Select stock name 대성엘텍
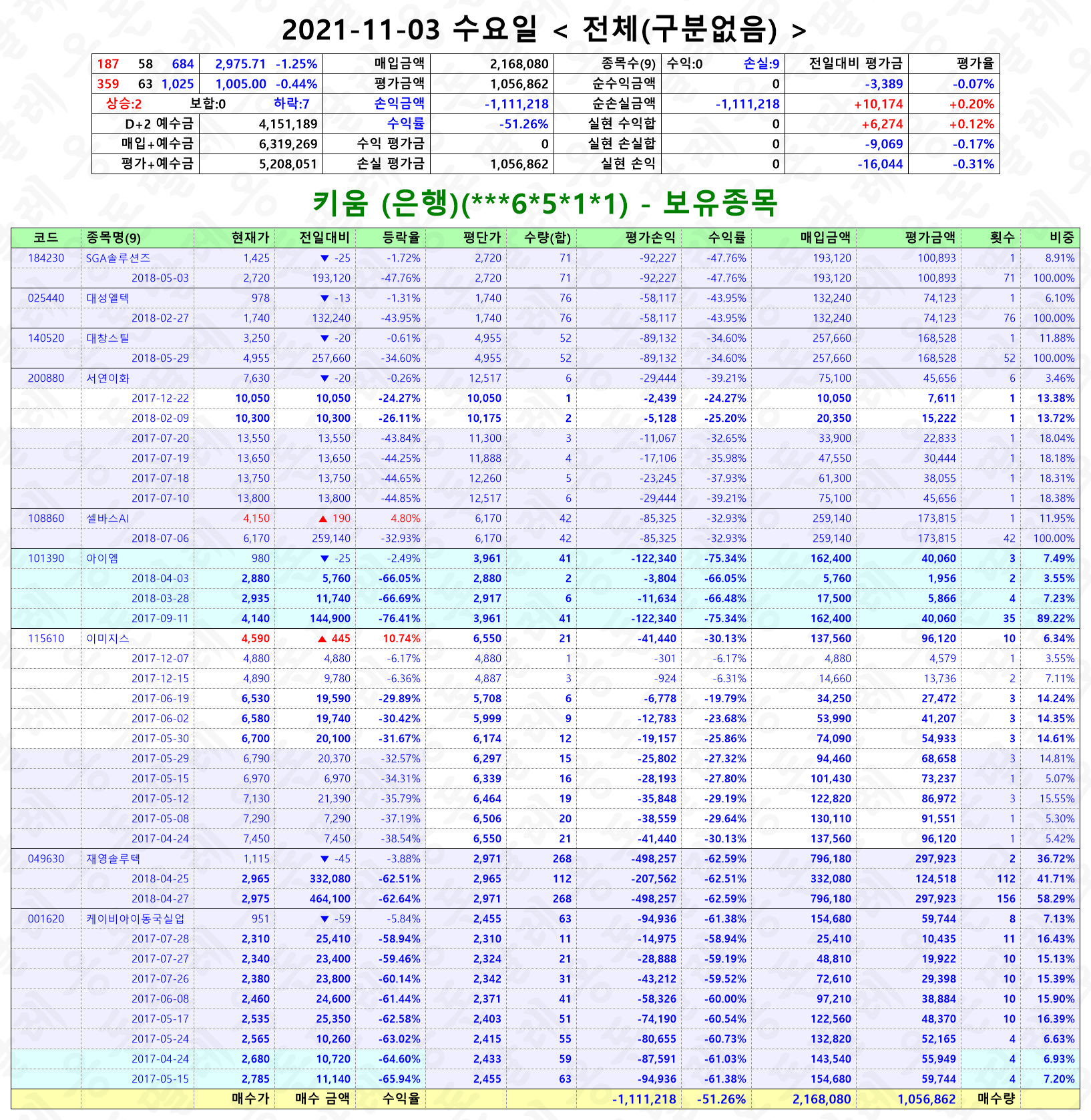 [107, 298]
